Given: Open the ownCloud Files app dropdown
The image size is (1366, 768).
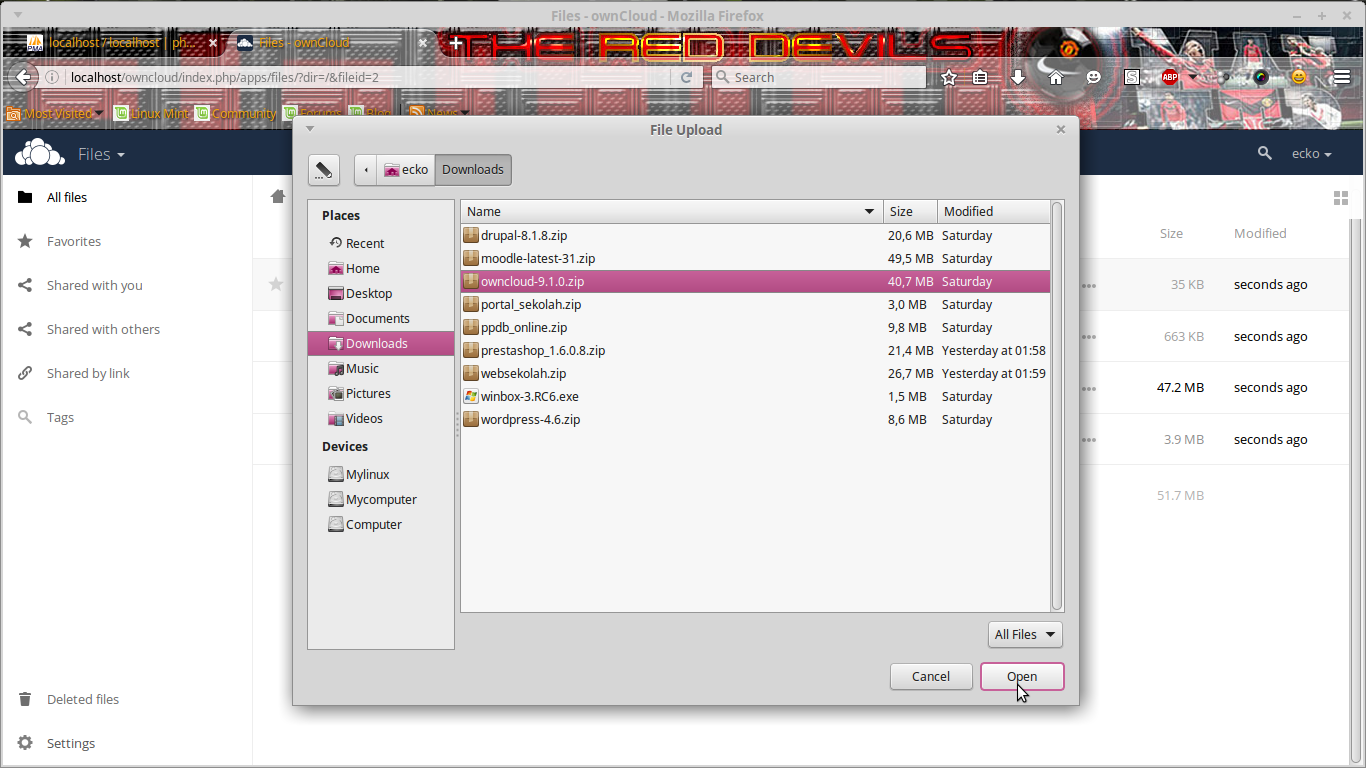Looking at the screenshot, I should coord(102,154).
